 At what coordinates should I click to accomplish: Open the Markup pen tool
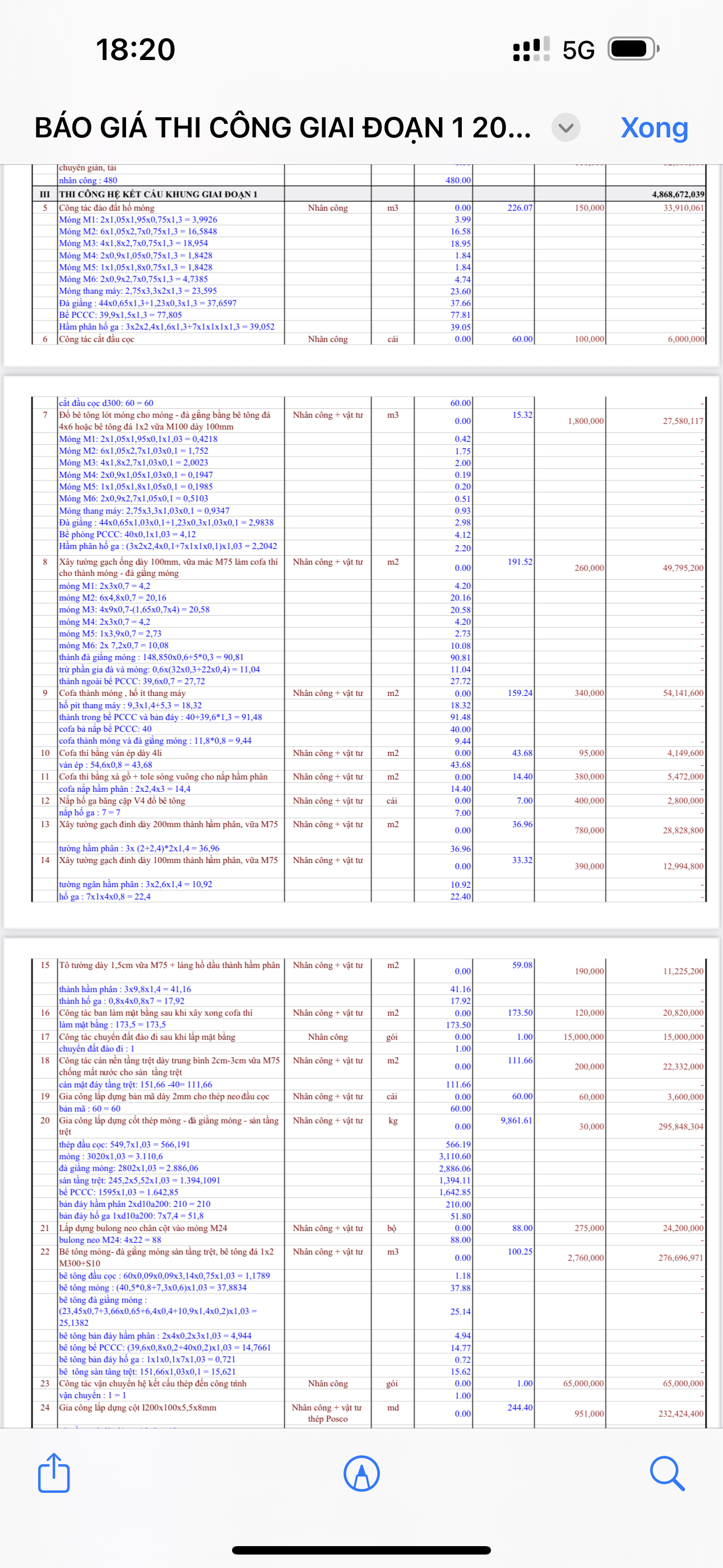pyautogui.click(x=361, y=1474)
